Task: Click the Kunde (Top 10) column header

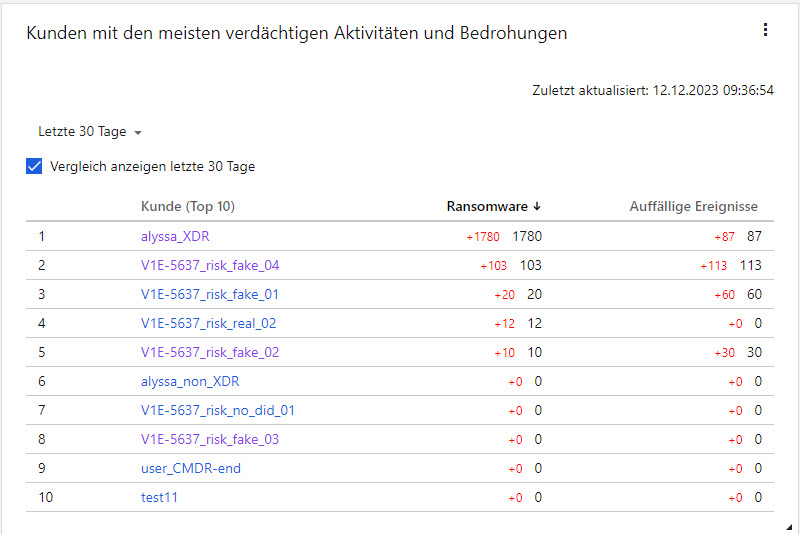Action: tap(188, 207)
